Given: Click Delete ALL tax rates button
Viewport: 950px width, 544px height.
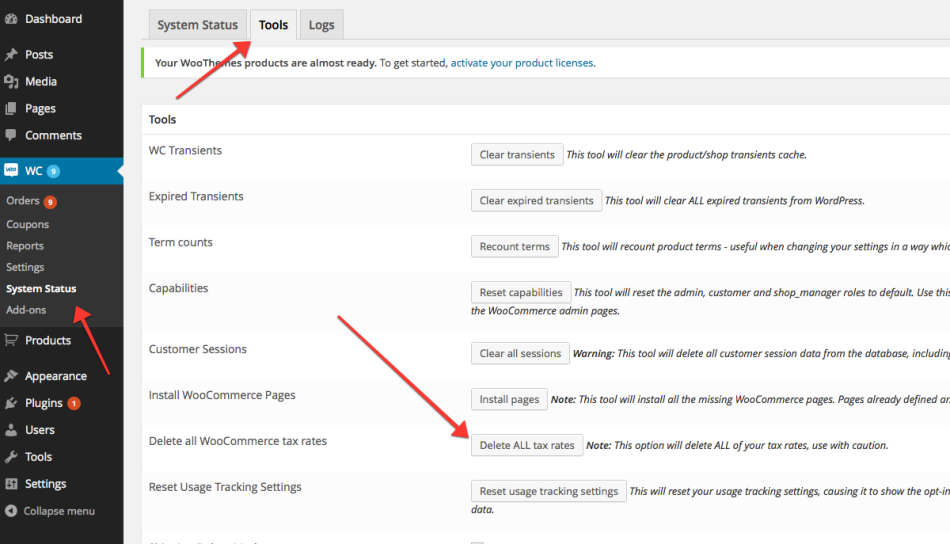Looking at the screenshot, I should (526, 445).
